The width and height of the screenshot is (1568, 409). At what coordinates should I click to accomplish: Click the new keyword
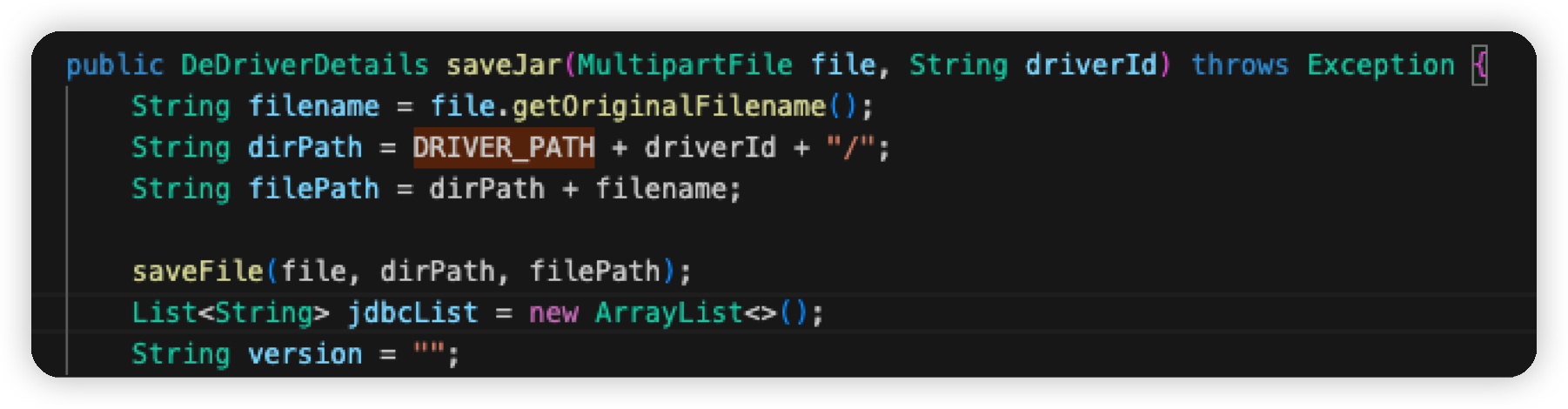(x=553, y=312)
